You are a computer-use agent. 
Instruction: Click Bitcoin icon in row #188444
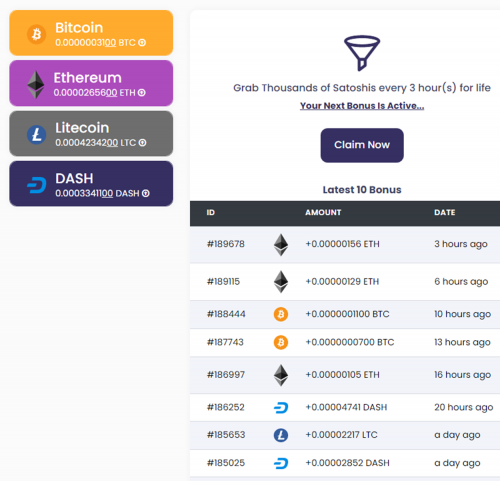click(x=281, y=314)
